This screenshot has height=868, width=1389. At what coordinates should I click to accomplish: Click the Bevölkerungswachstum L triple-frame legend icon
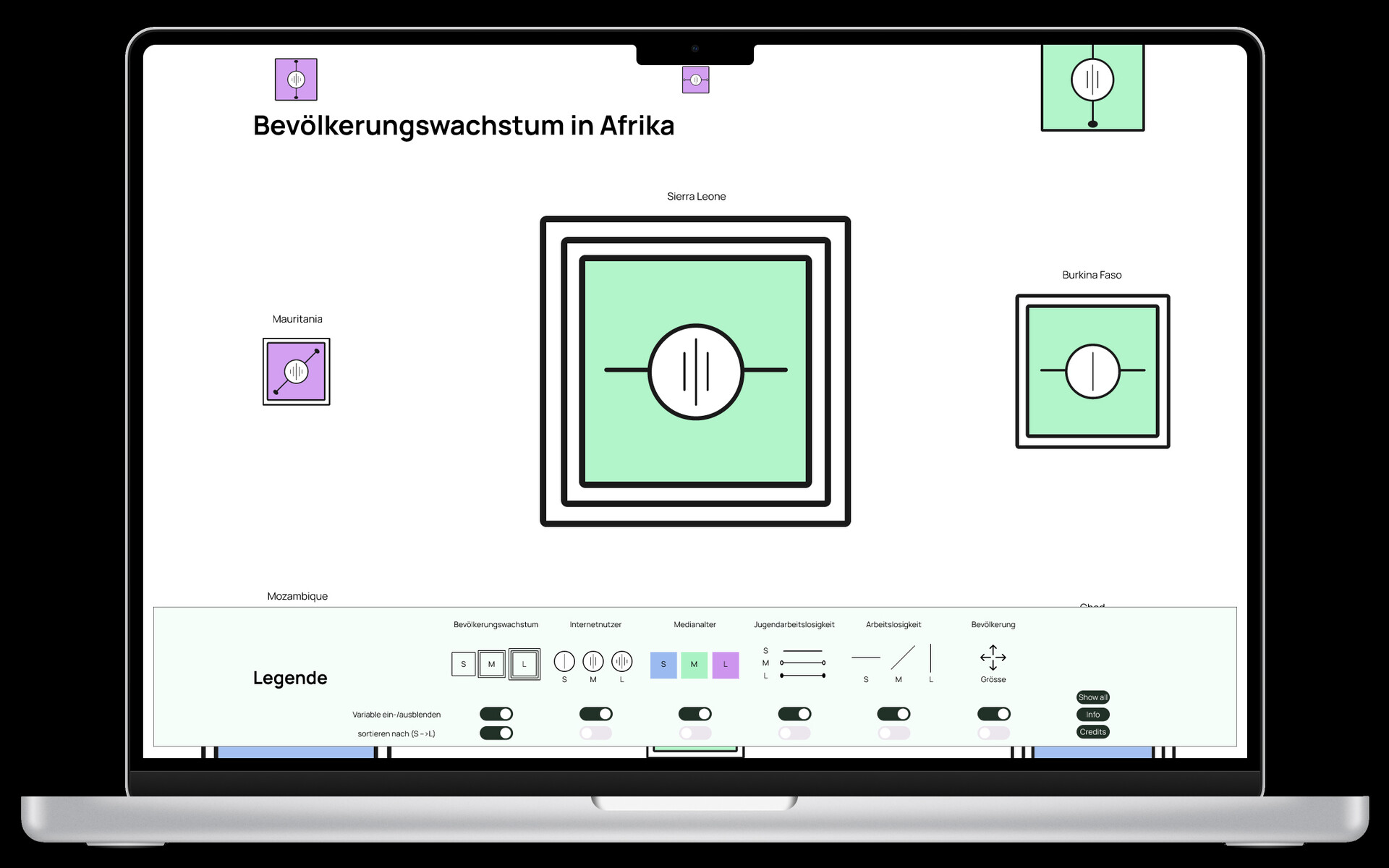524,664
